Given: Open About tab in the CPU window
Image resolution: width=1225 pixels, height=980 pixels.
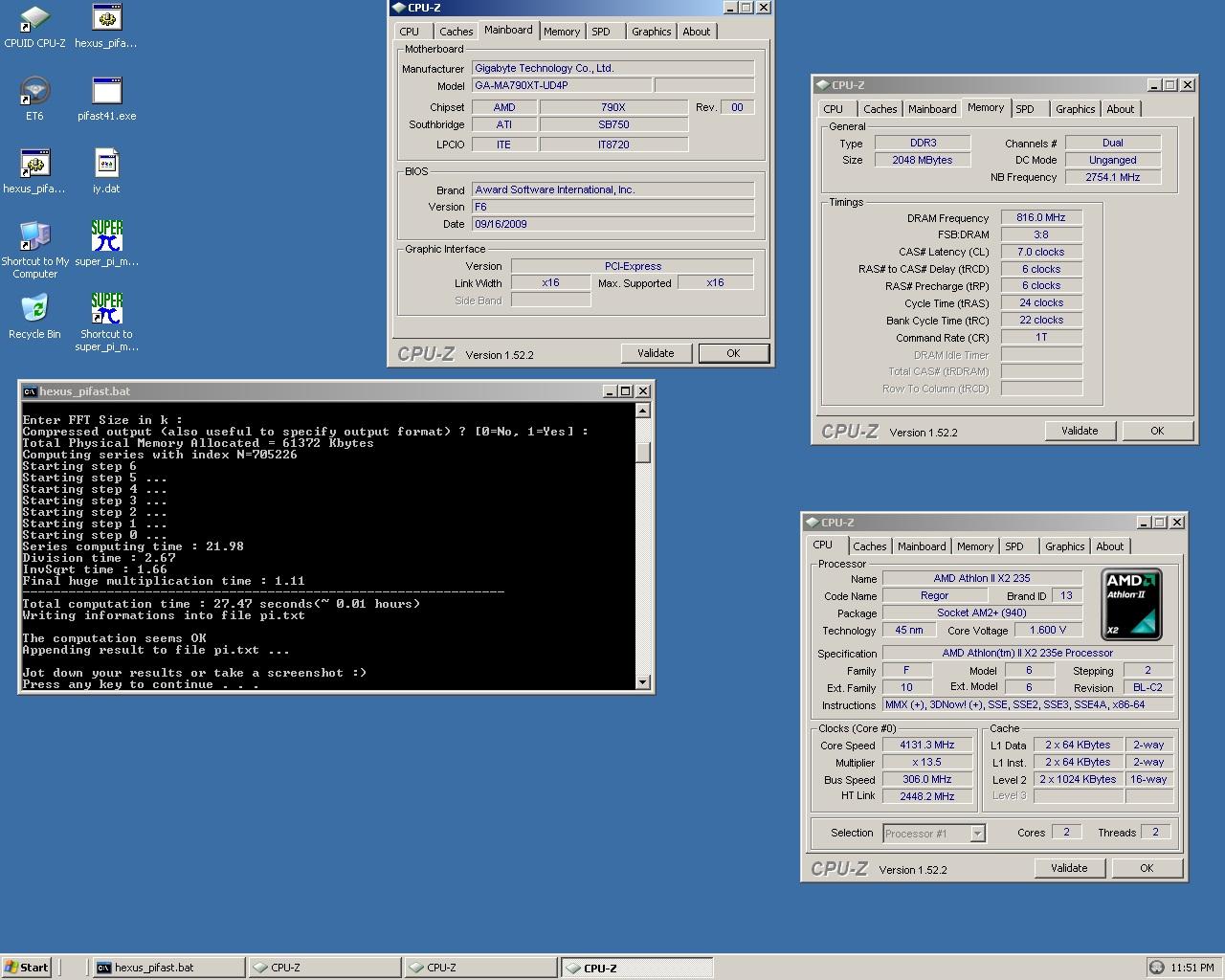Looking at the screenshot, I should [x=1110, y=546].
